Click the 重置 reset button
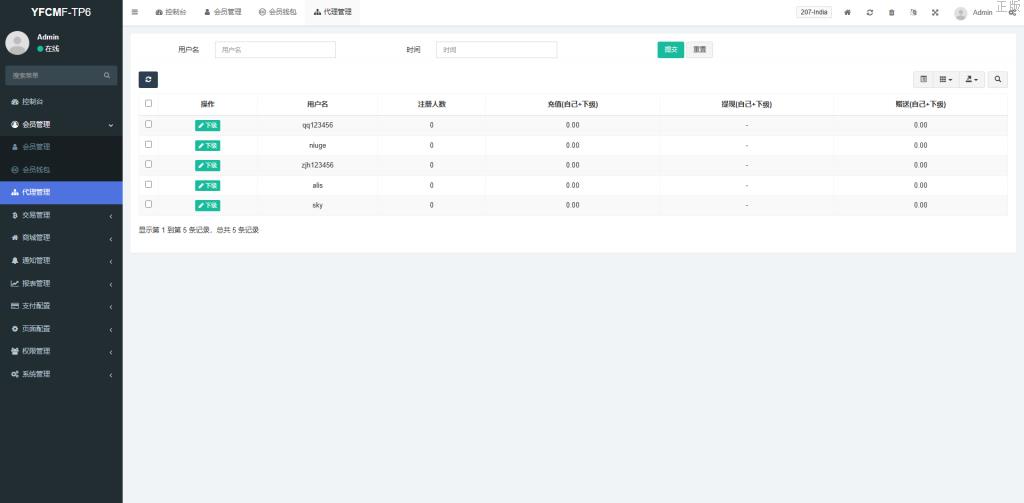 (x=700, y=50)
